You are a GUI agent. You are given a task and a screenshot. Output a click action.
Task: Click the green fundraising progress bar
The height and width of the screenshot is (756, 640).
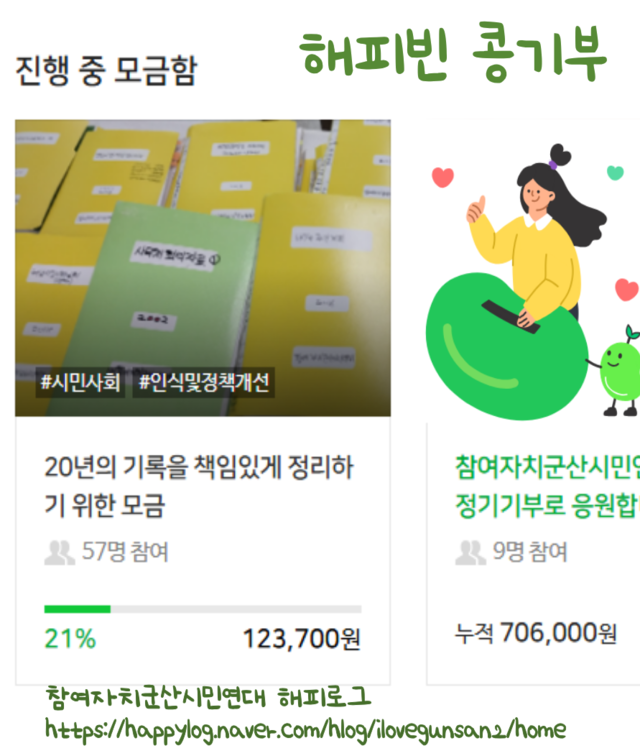pyautogui.click(x=203, y=609)
